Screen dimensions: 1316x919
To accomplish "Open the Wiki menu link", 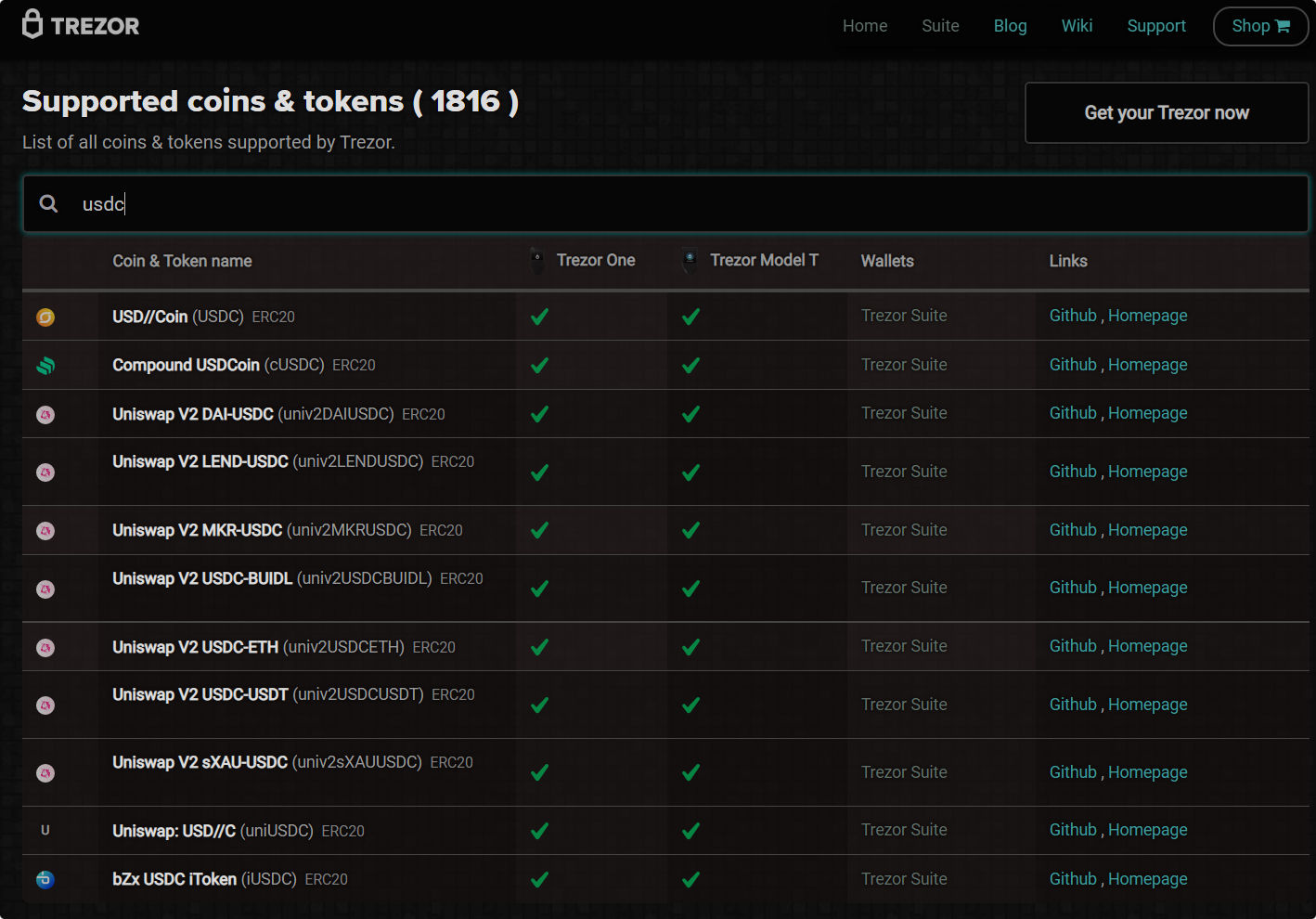I will [x=1077, y=26].
